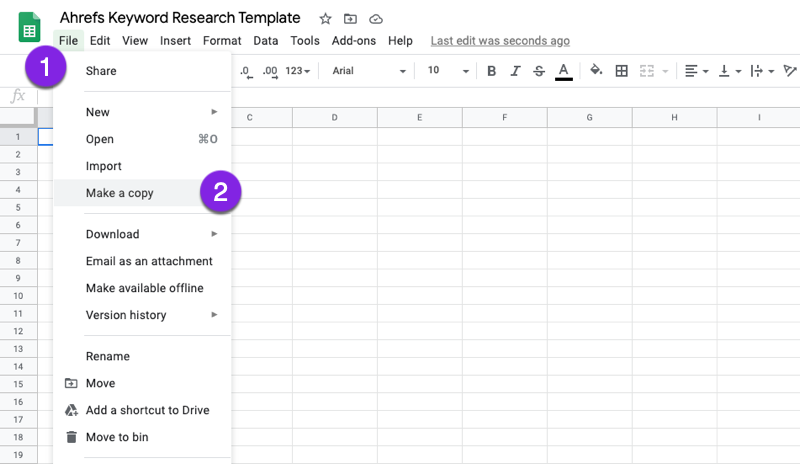Open Last edit was seconds ago link
Image resolution: width=800 pixels, height=464 pixels.
click(x=500, y=41)
